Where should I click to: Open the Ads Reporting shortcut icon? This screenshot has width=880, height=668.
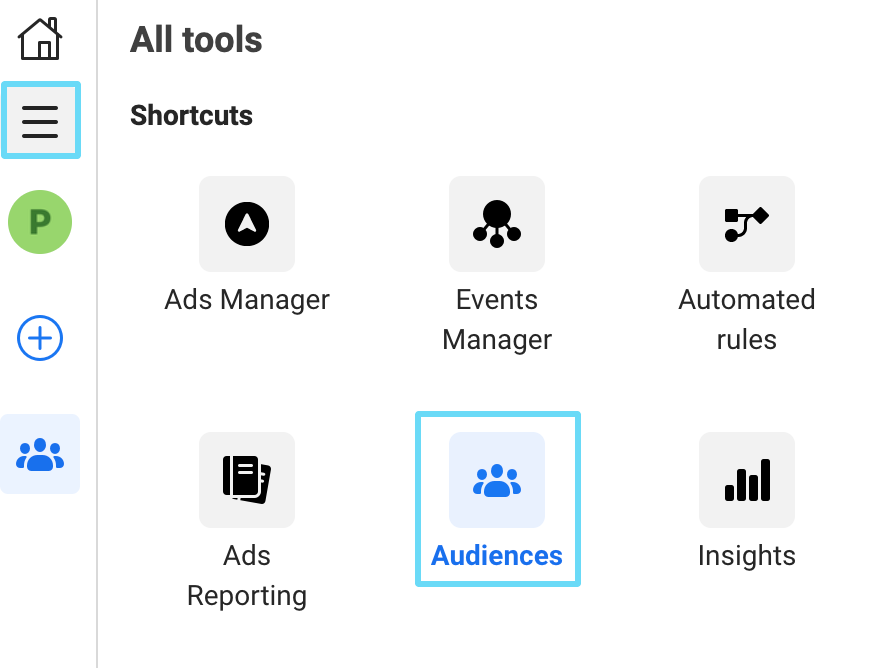[247, 480]
